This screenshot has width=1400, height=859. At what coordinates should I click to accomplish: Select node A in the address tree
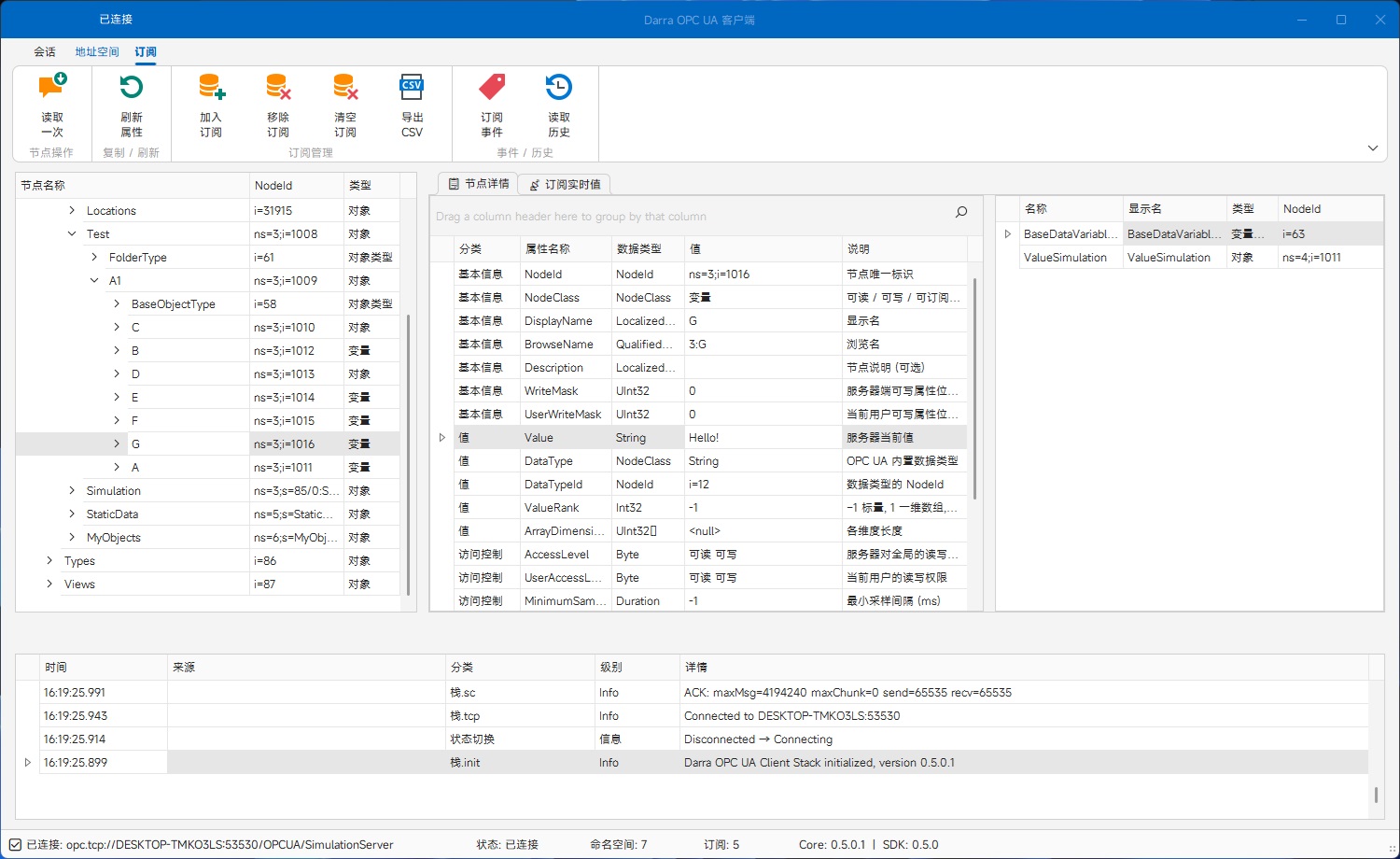pyautogui.click(x=208, y=468)
